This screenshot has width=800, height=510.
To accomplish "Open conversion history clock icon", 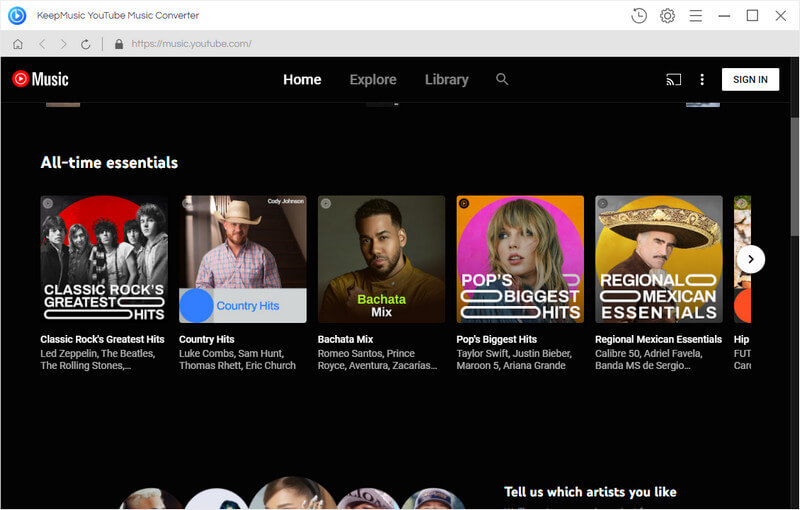I will click(x=639, y=16).
